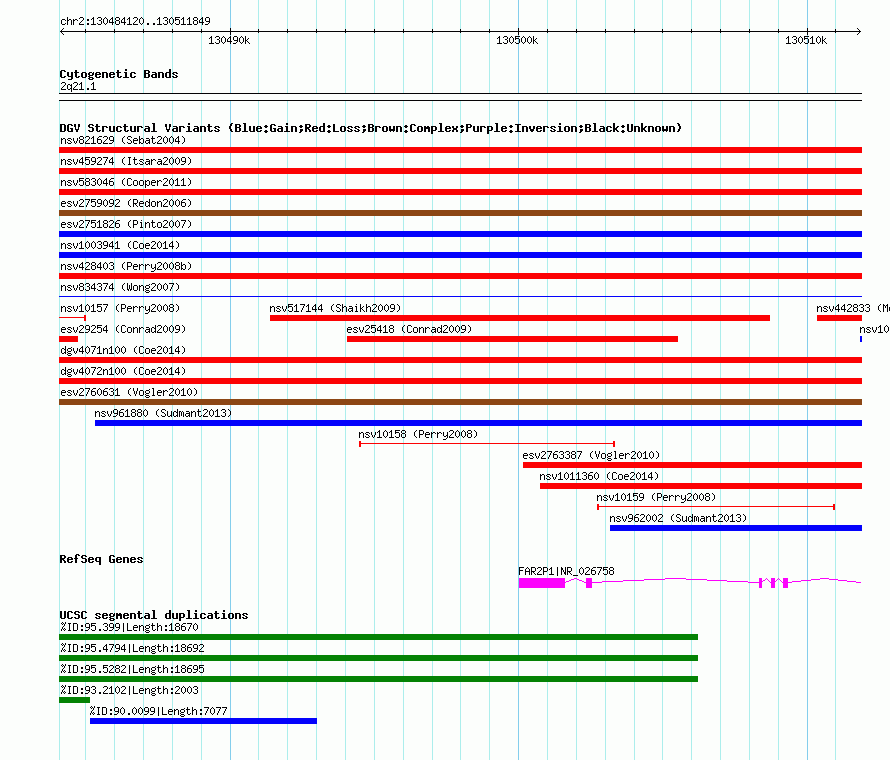The height and width of the screenshot is (760, 890).
Task: Click the right arrow of the ruler
Action: [x=859, y=31]
